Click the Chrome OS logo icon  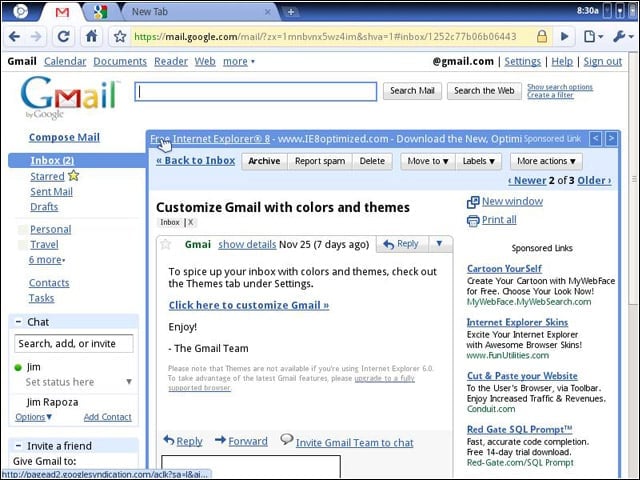click(20, 11)
